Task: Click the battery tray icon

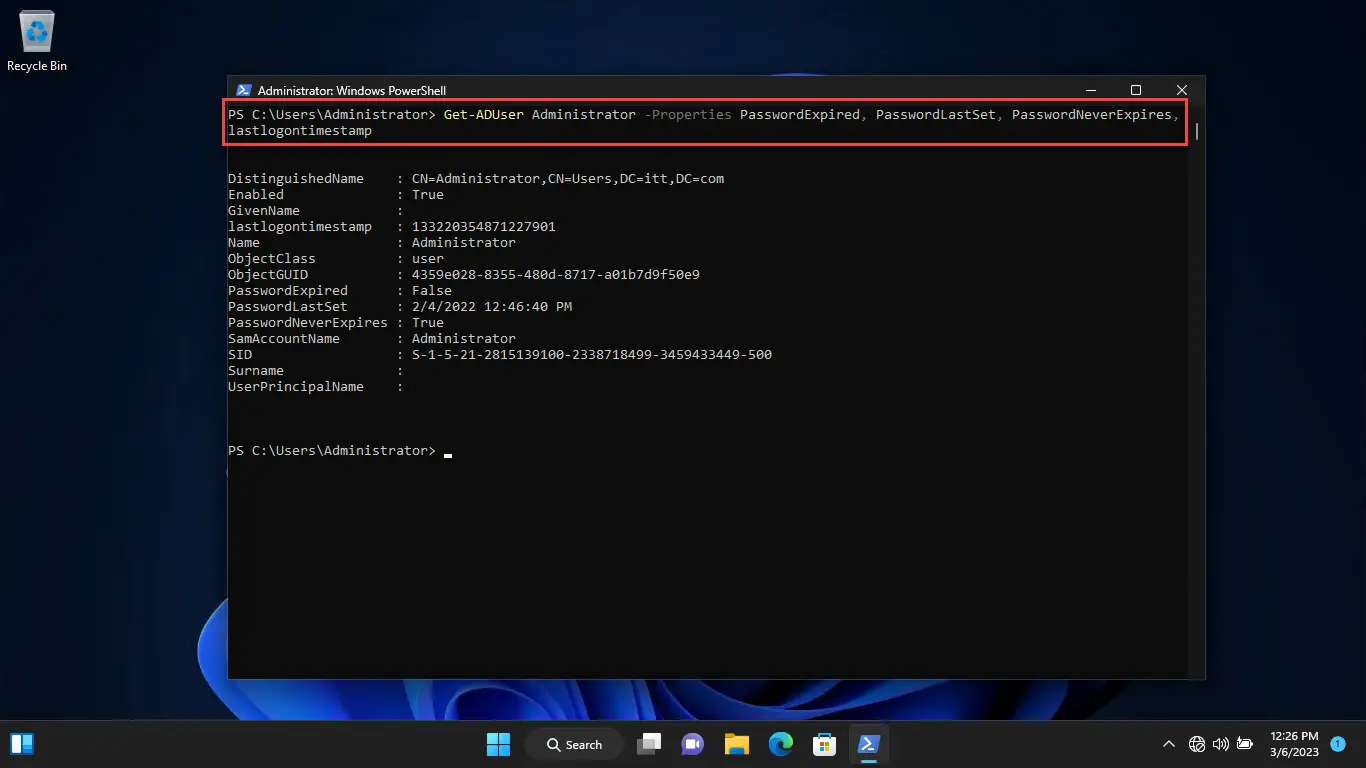Action: [1245, 744]
